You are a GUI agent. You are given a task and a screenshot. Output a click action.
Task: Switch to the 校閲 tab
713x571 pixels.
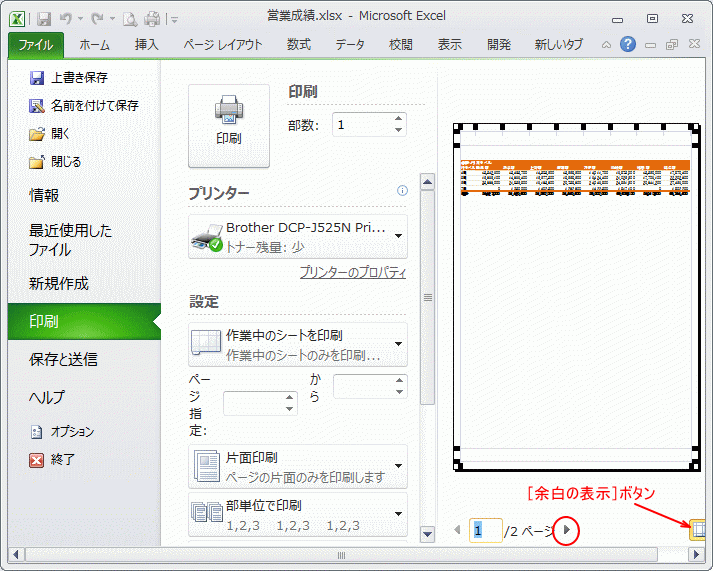pyautogui.click(x=401, y=45)
